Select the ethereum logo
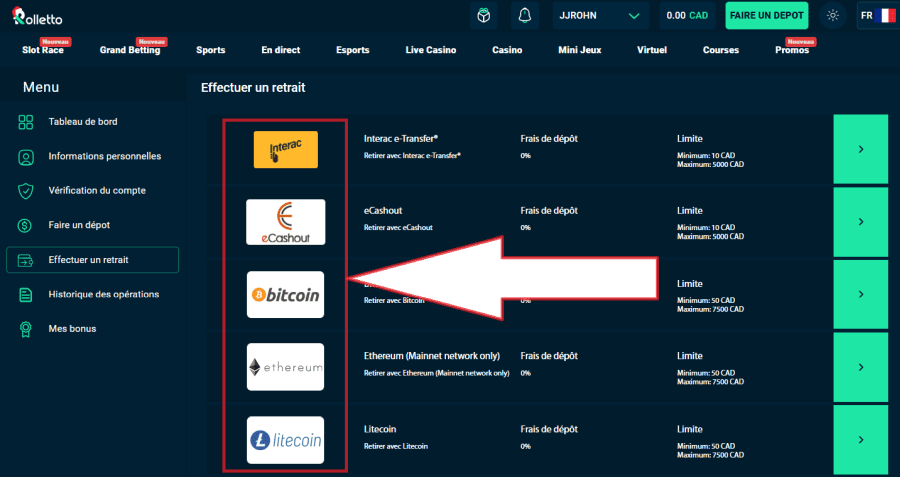This screenshot has width=900, height=477. pos(285,367)
